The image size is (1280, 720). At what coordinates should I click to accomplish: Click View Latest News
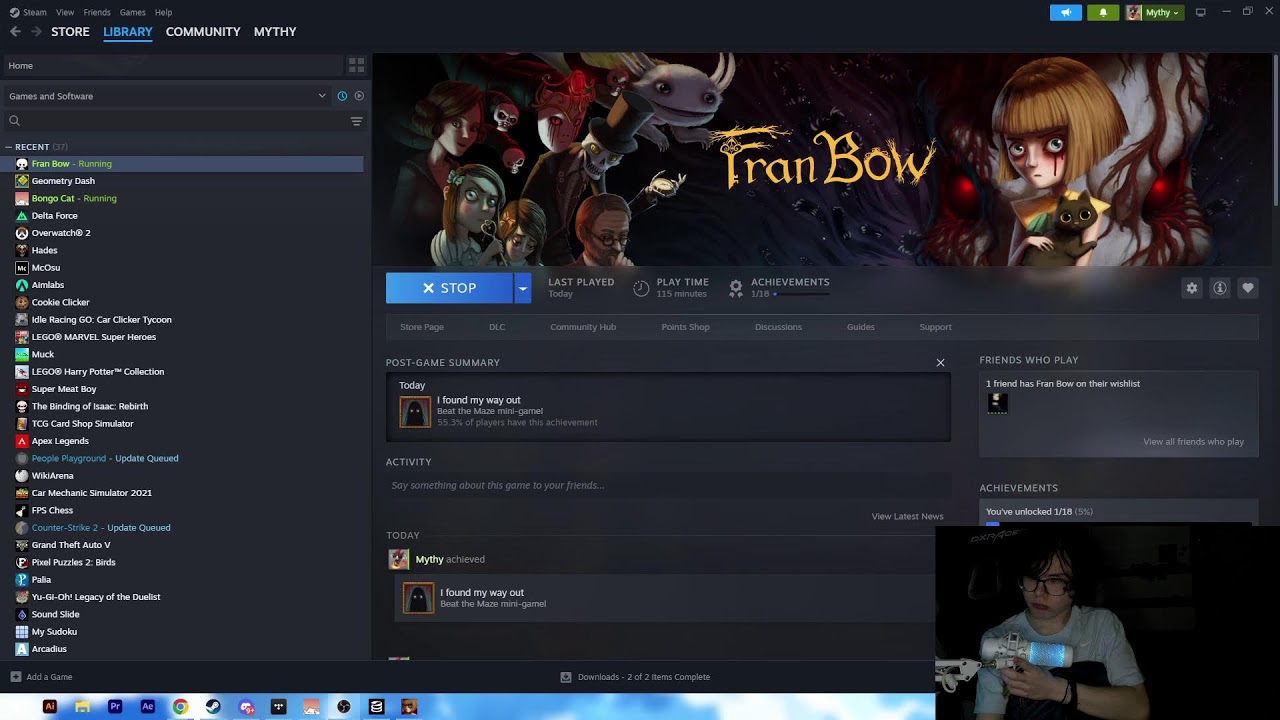[907, 516]
